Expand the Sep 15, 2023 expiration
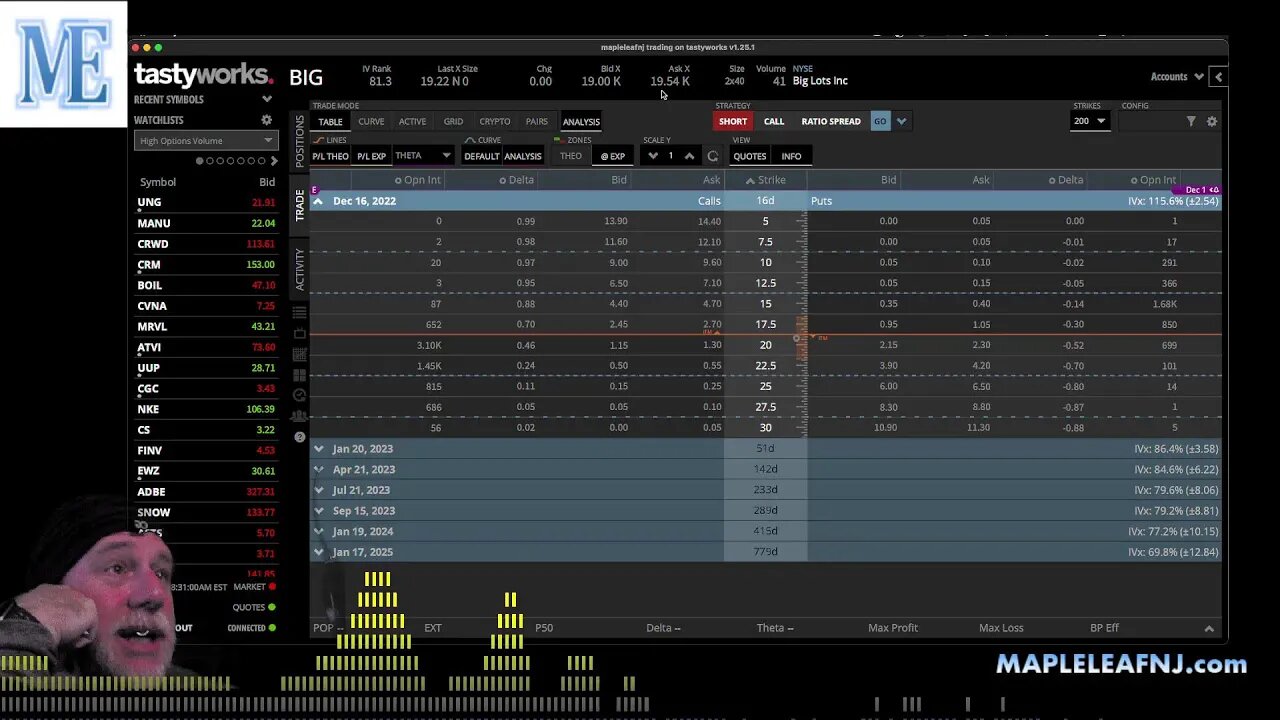Screen dimensions: 1280x720 click(x=318, y=511)
